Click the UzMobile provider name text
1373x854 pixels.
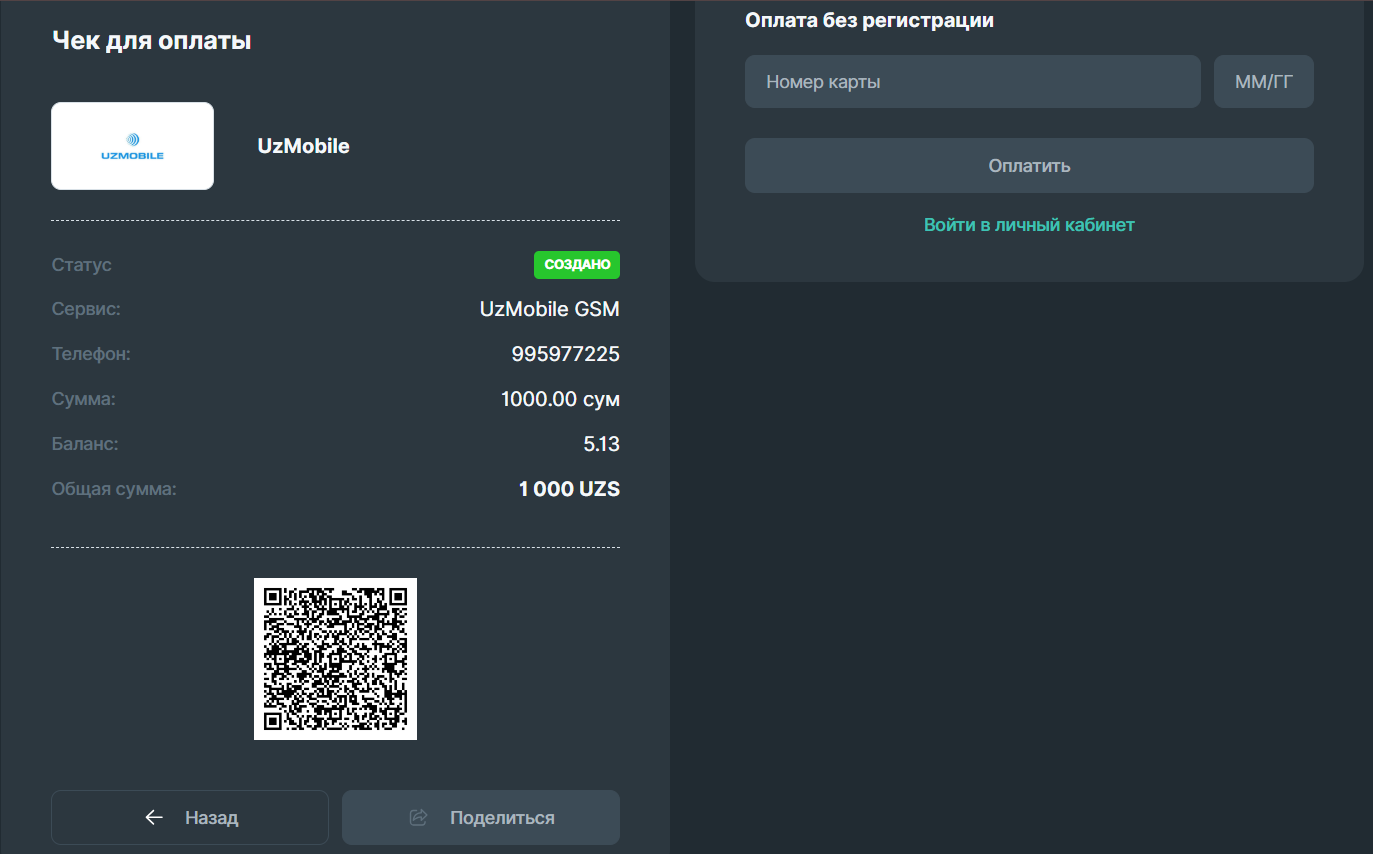point(303,146)
